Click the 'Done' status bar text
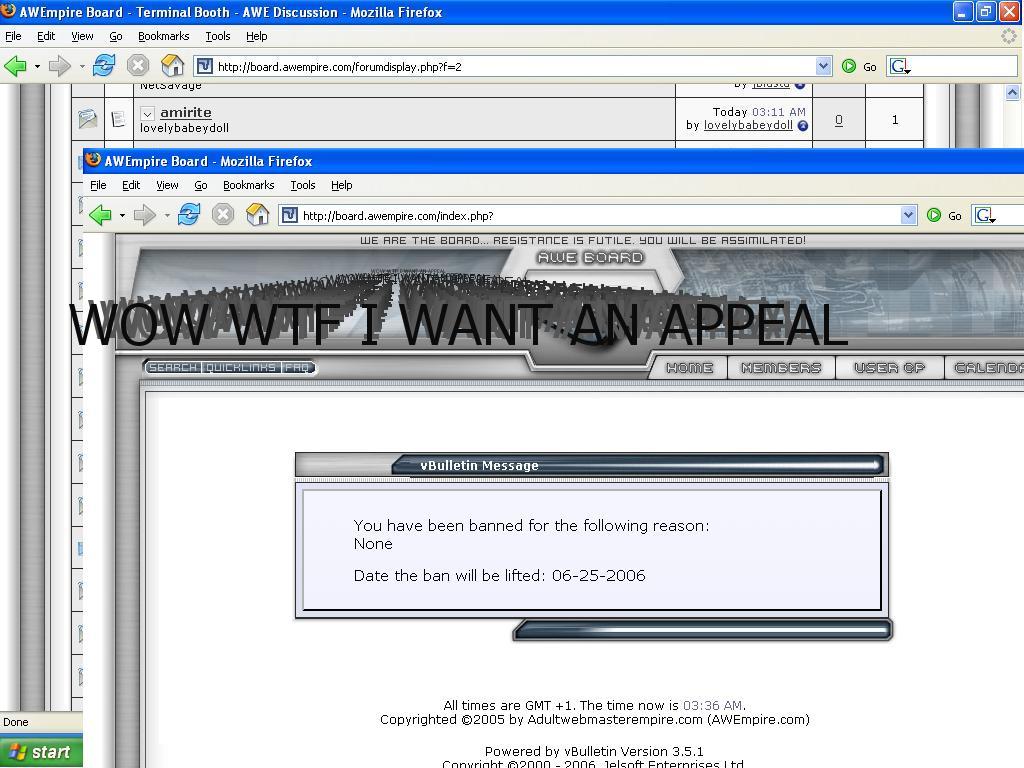 16,722
